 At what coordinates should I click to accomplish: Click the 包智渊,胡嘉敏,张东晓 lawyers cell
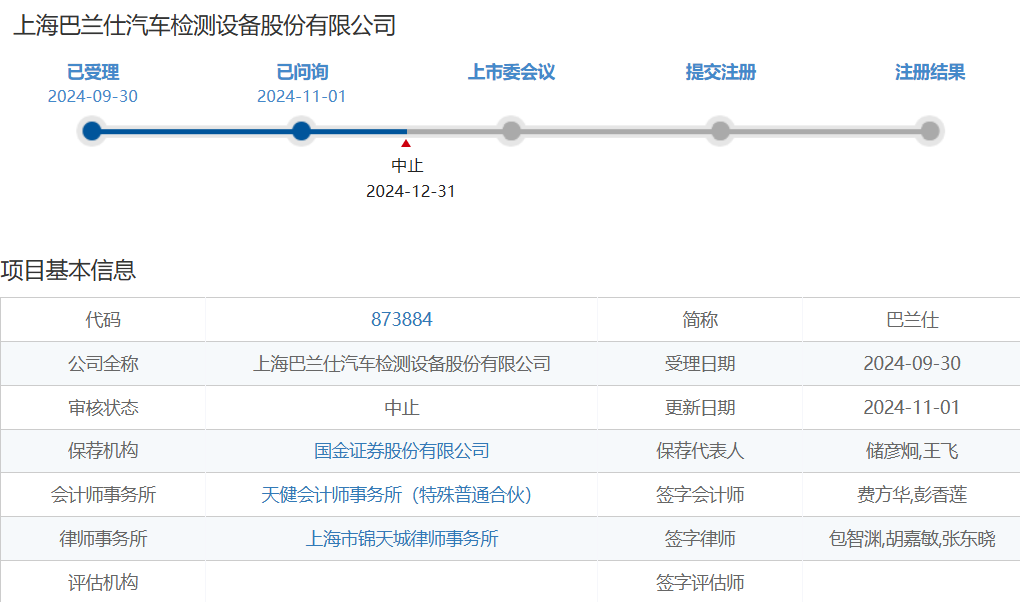(911, 539)
